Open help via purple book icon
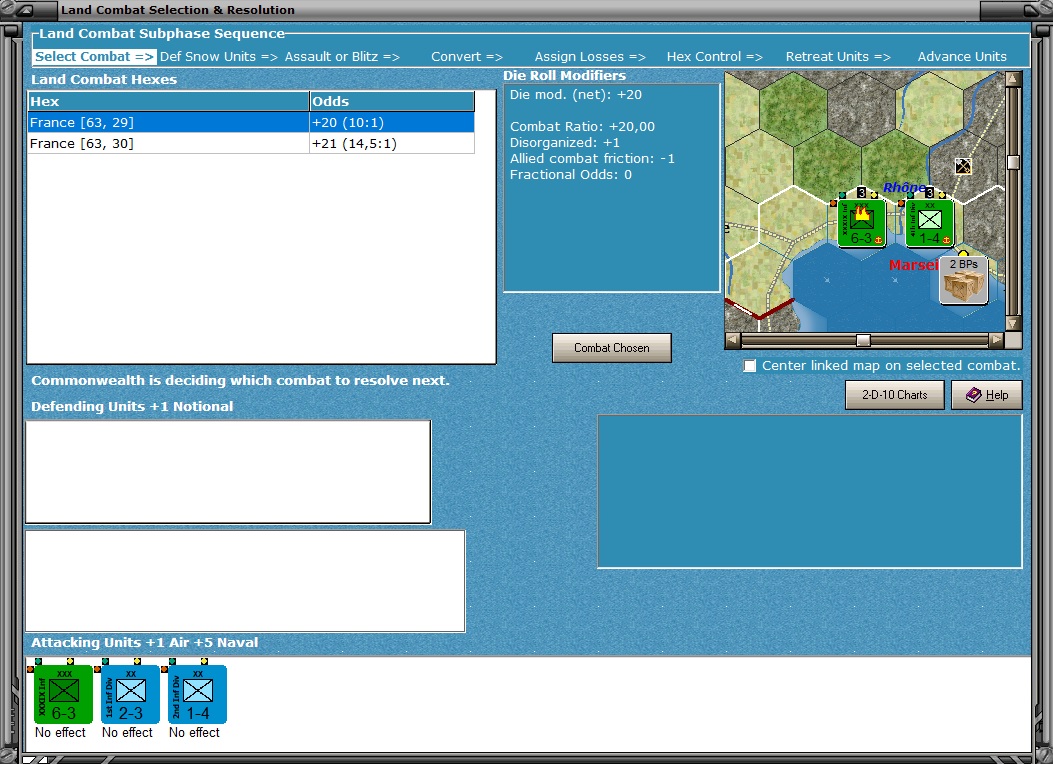Screen dimensions: 1053x764 tap(987, 395)
